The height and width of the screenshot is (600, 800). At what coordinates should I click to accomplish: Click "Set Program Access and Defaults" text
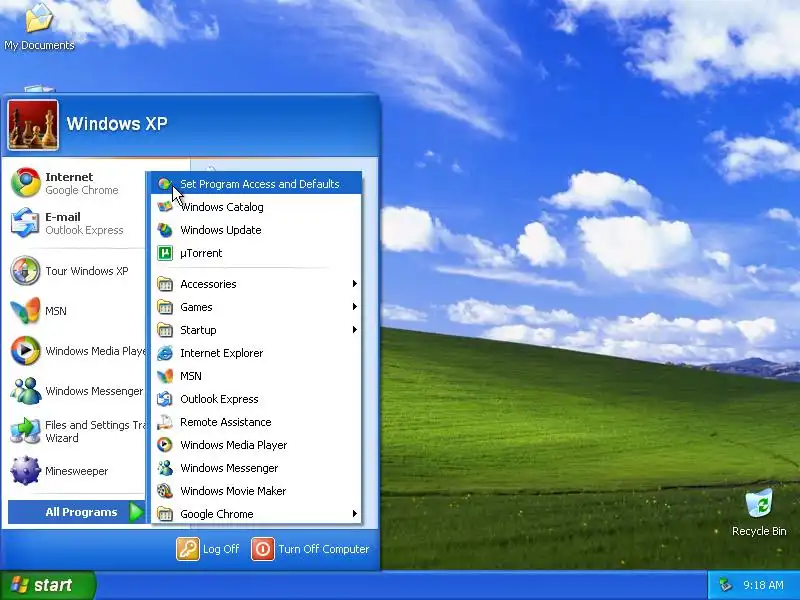260,184
